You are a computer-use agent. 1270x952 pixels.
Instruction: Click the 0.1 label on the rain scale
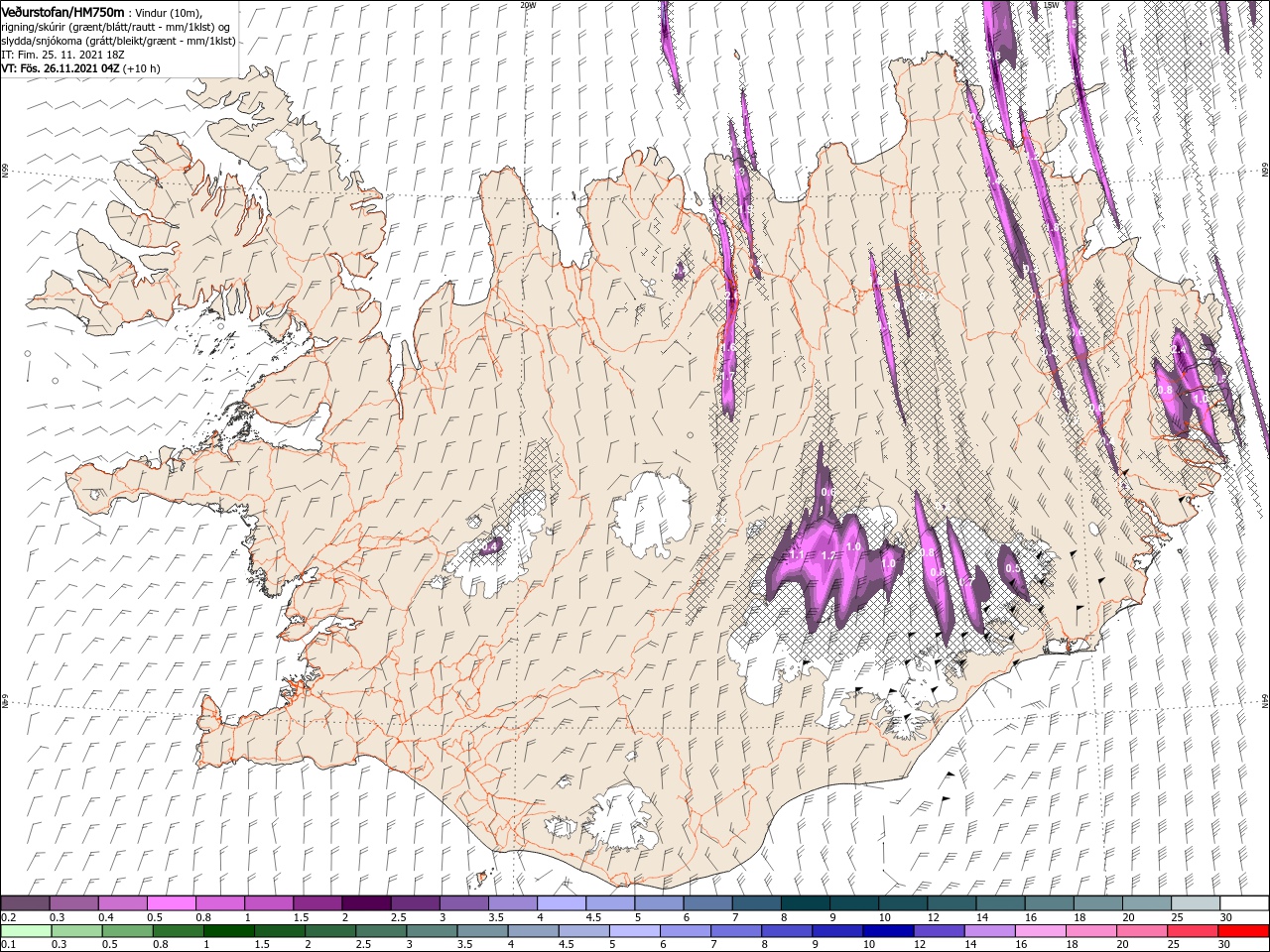(x=8, y=945)
